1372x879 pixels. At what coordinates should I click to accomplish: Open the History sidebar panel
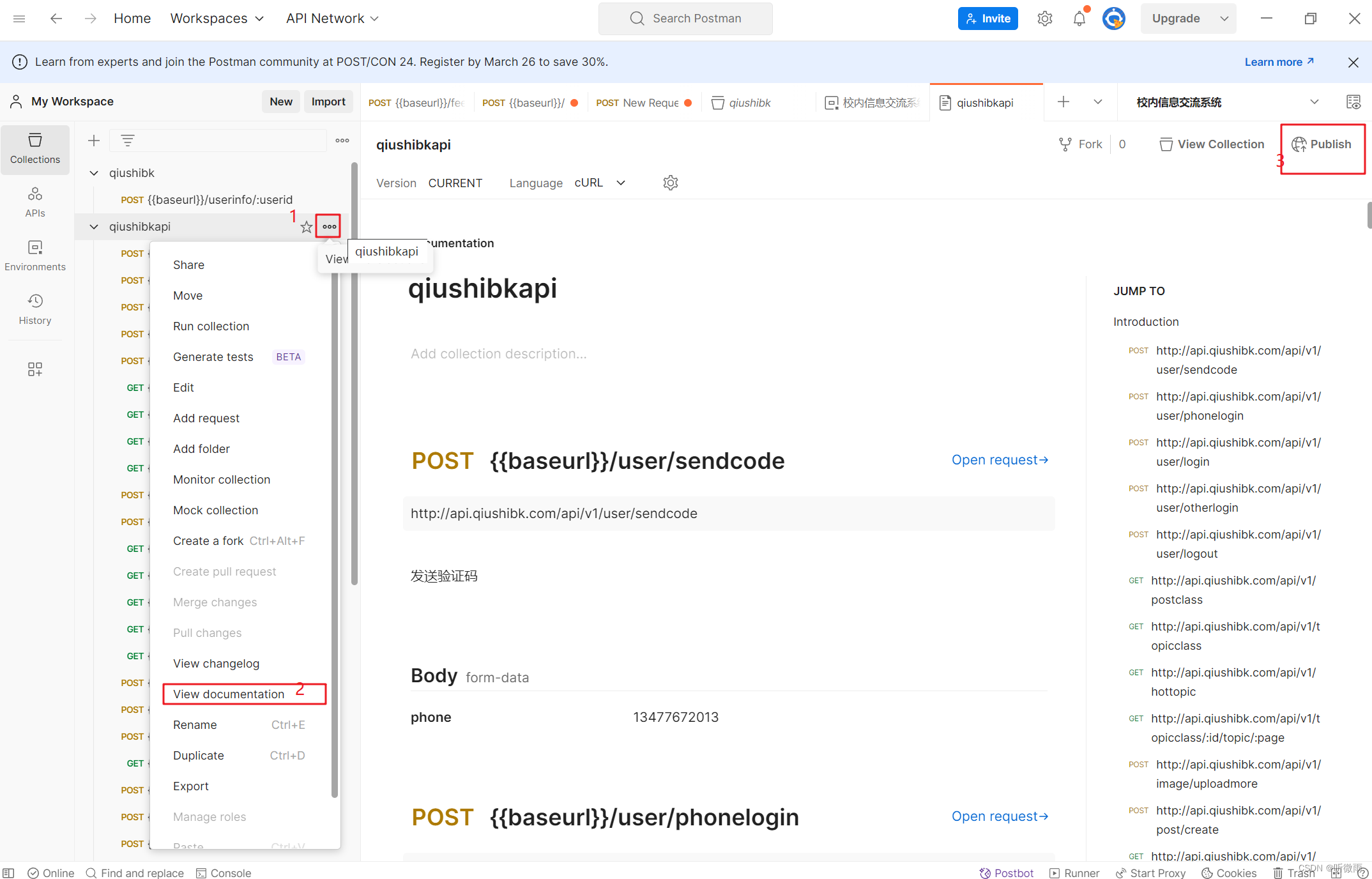coord(35,309)
